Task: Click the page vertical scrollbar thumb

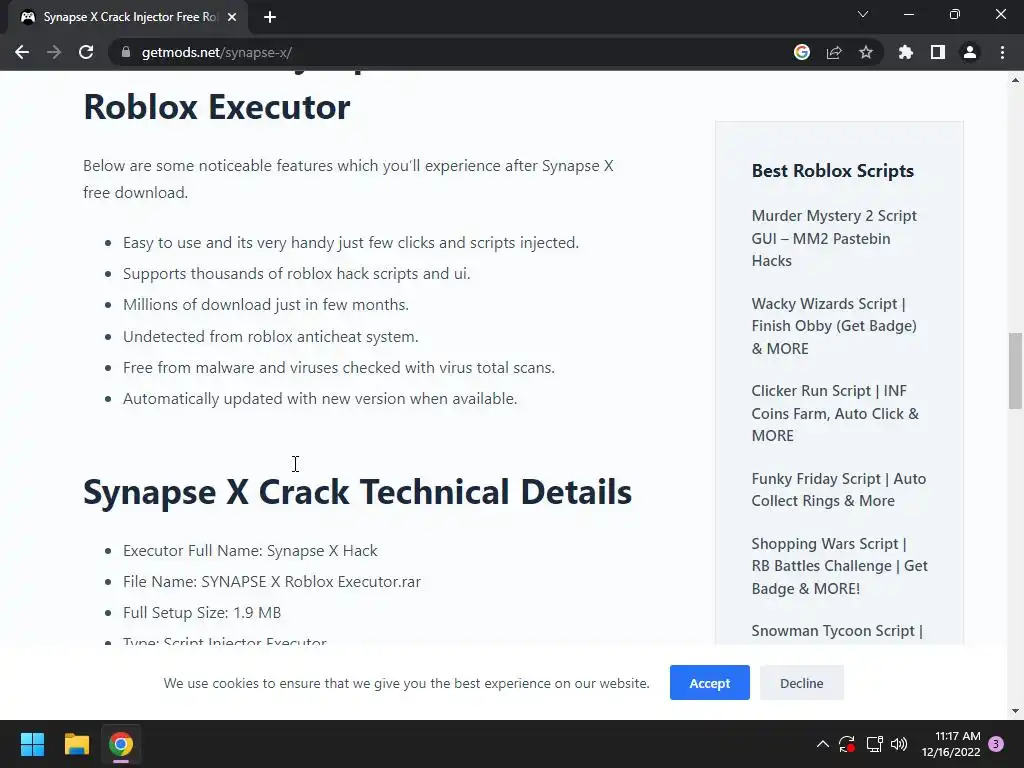Action: (x=1015, y=370)
